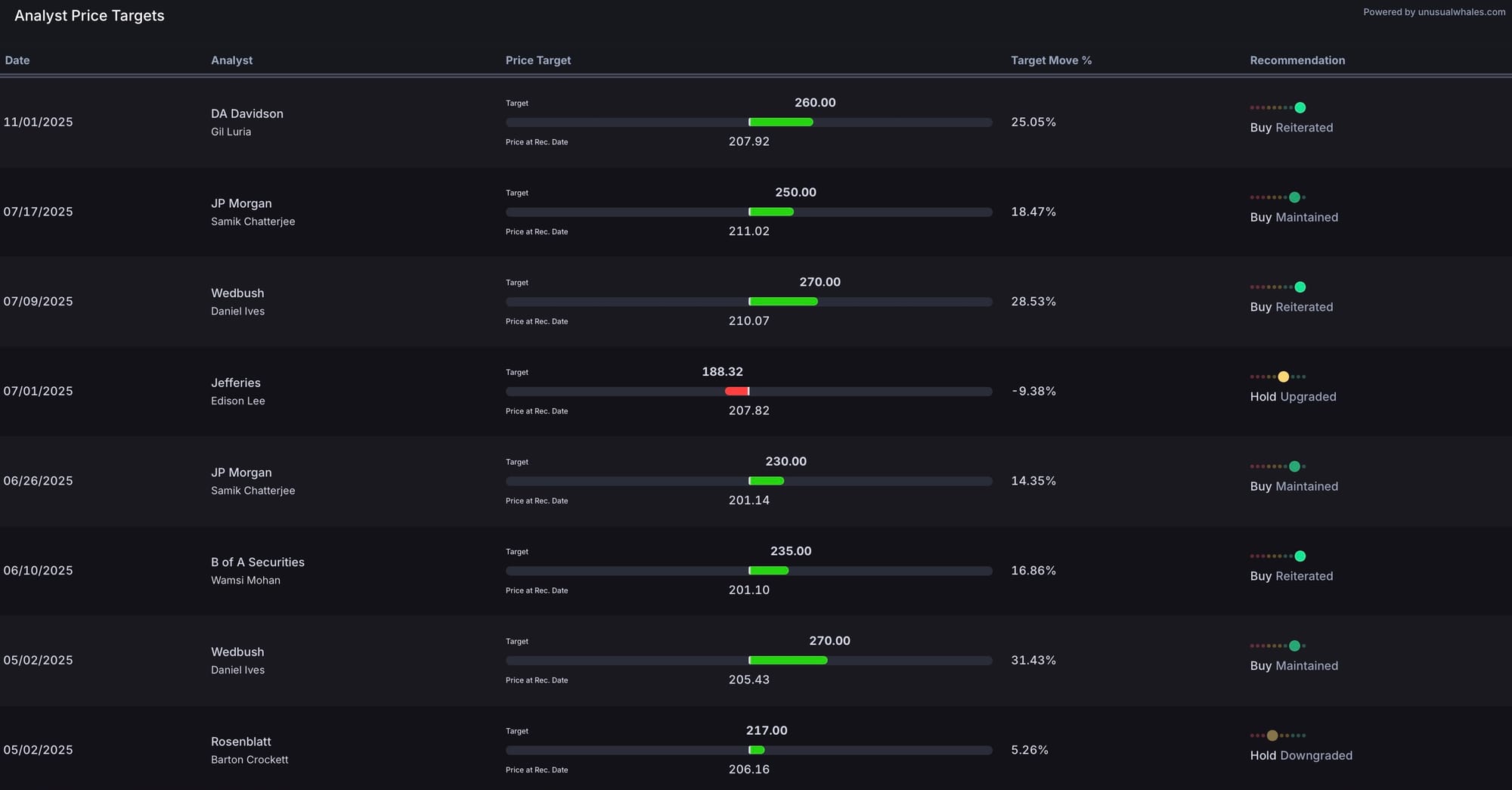Click the 5.26% target move value
Viewport: 1512px width, 790px height.
tap(1030, 751)
